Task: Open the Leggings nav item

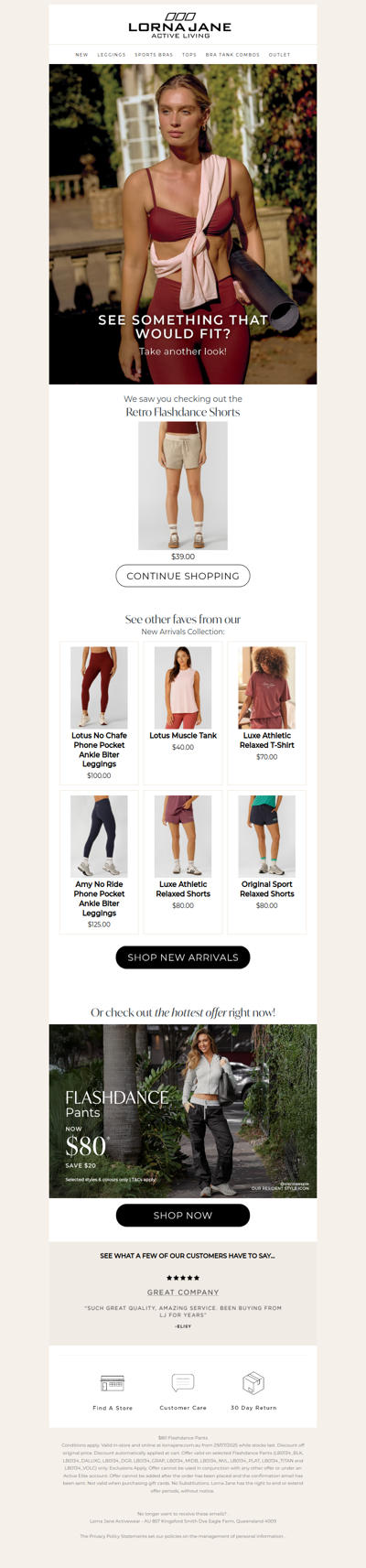Action: [112, 55]
